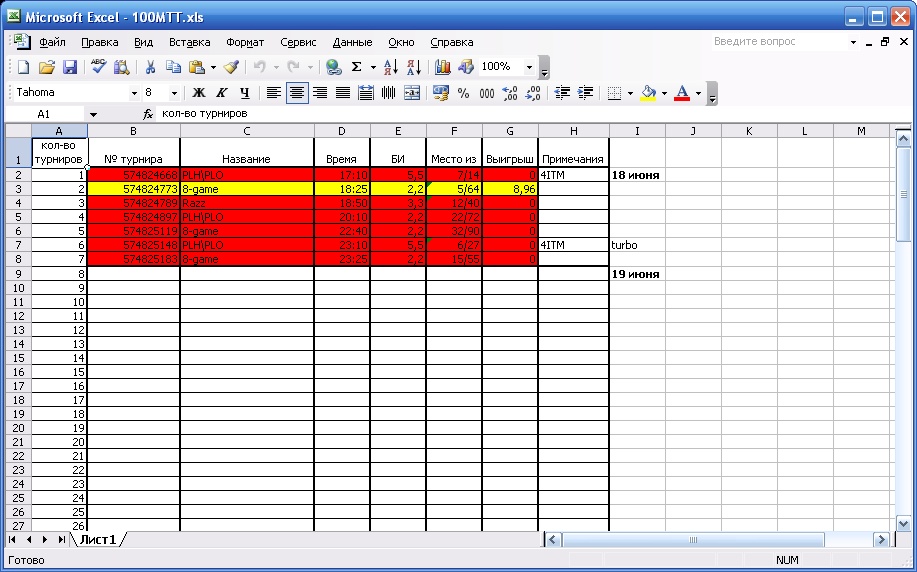Launch the Chart Wizard icon
917x572 pixels.
443,67
